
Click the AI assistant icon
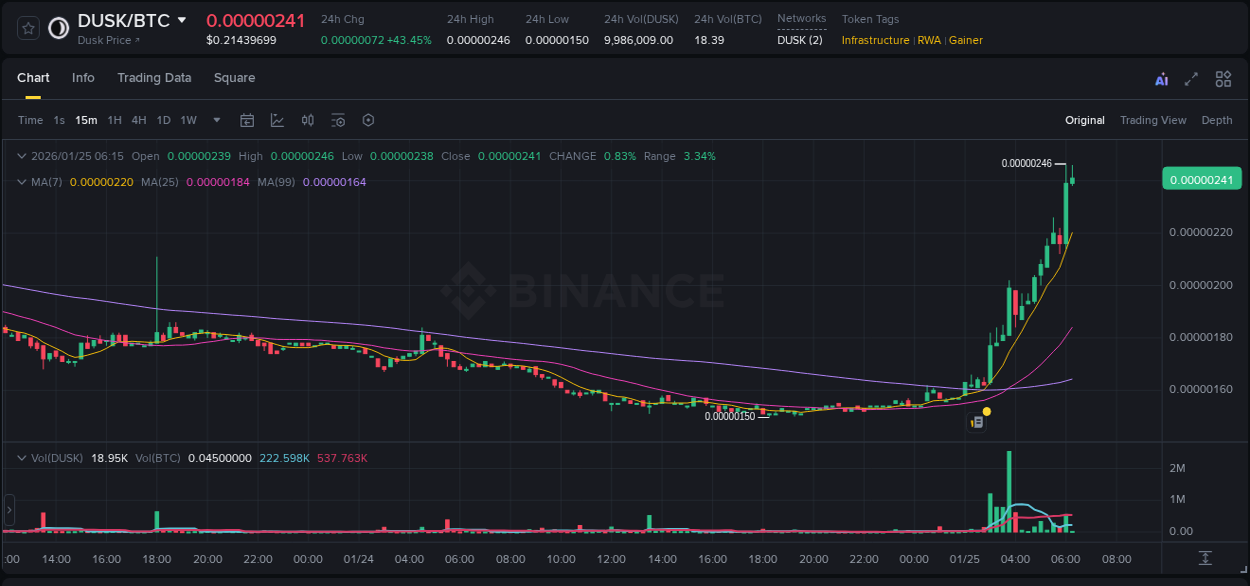1159,78
